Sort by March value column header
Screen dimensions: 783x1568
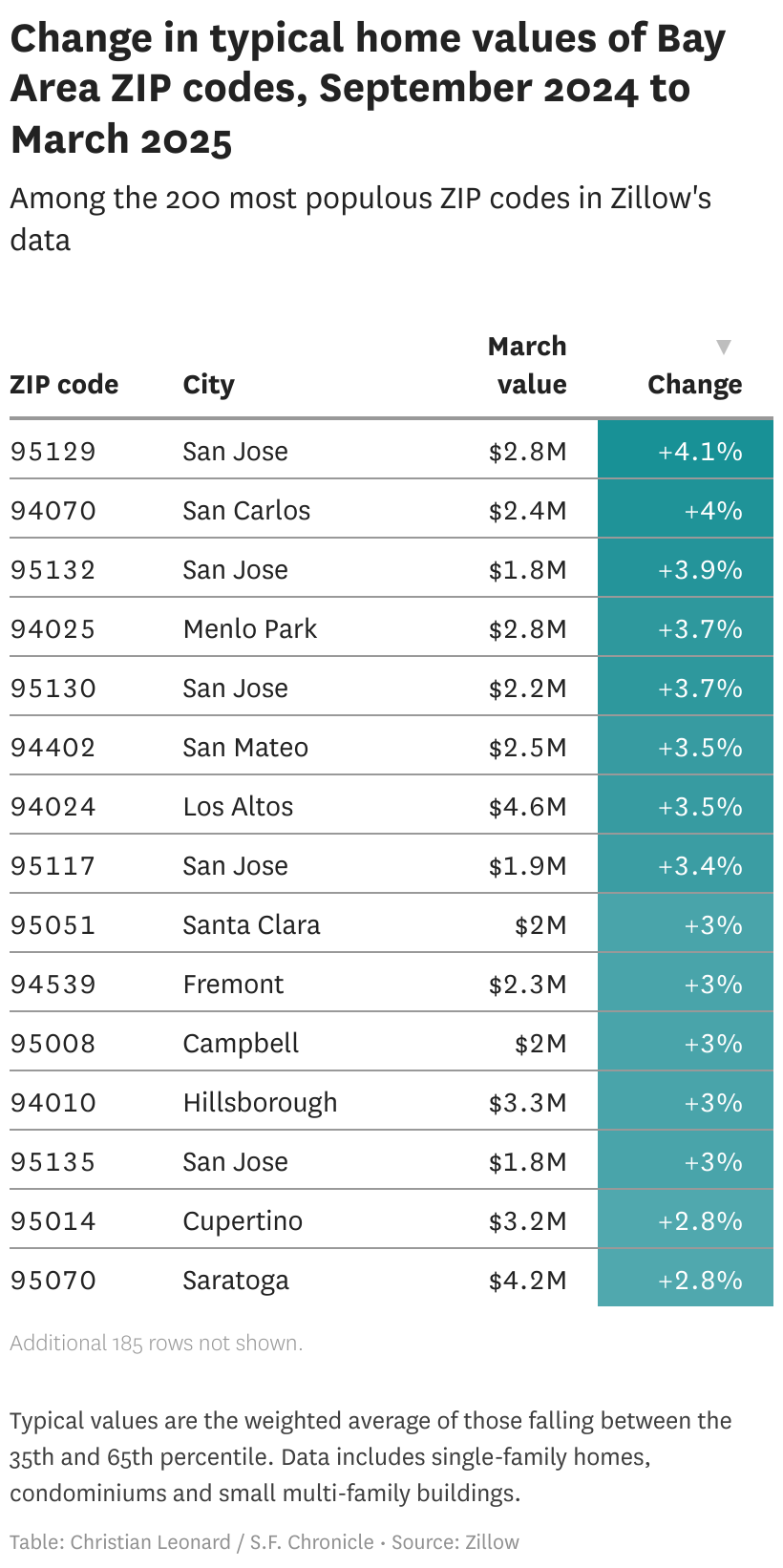527,365
